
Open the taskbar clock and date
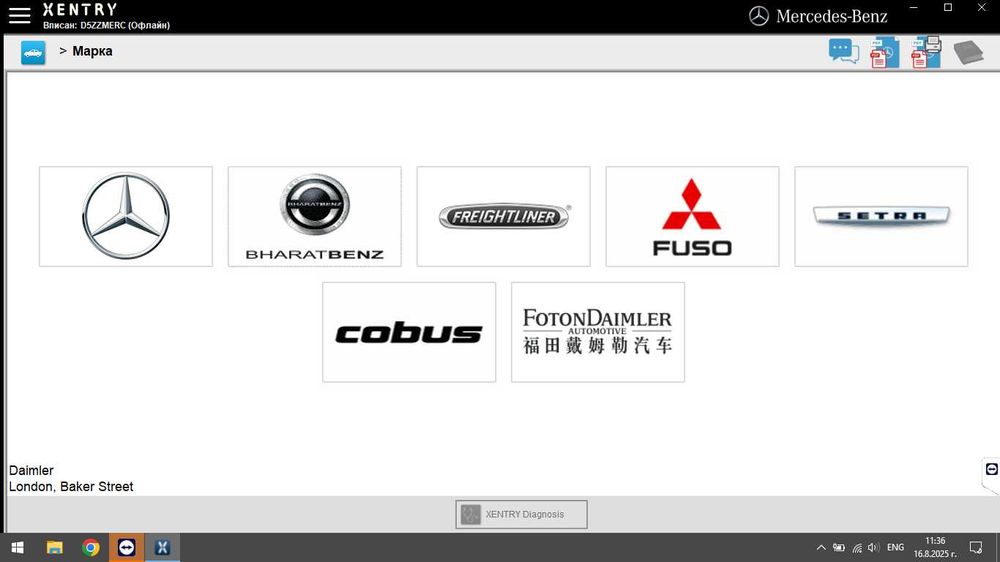935,547
